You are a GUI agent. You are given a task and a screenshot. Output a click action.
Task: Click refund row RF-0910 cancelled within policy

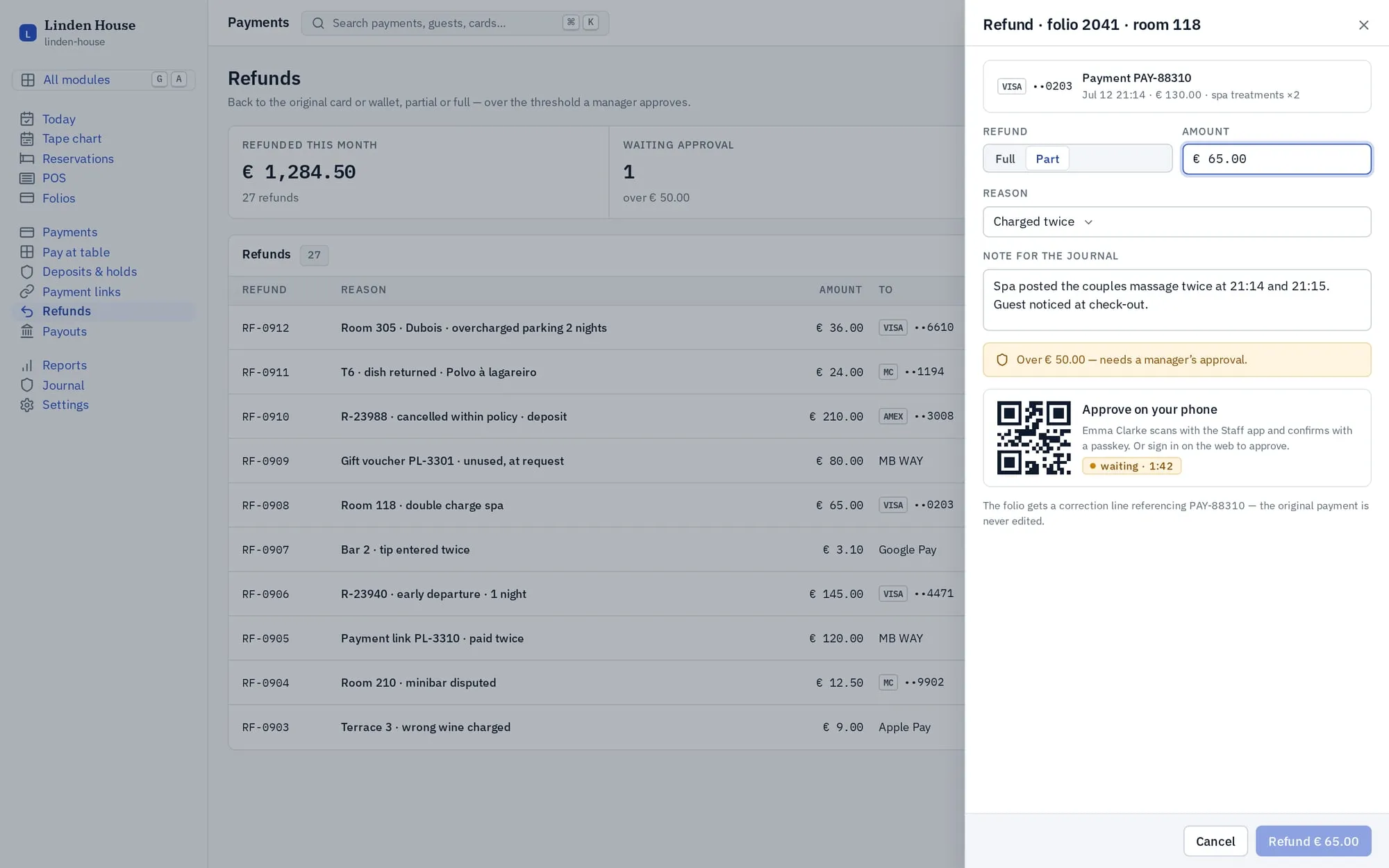click(x=597, y=417)
